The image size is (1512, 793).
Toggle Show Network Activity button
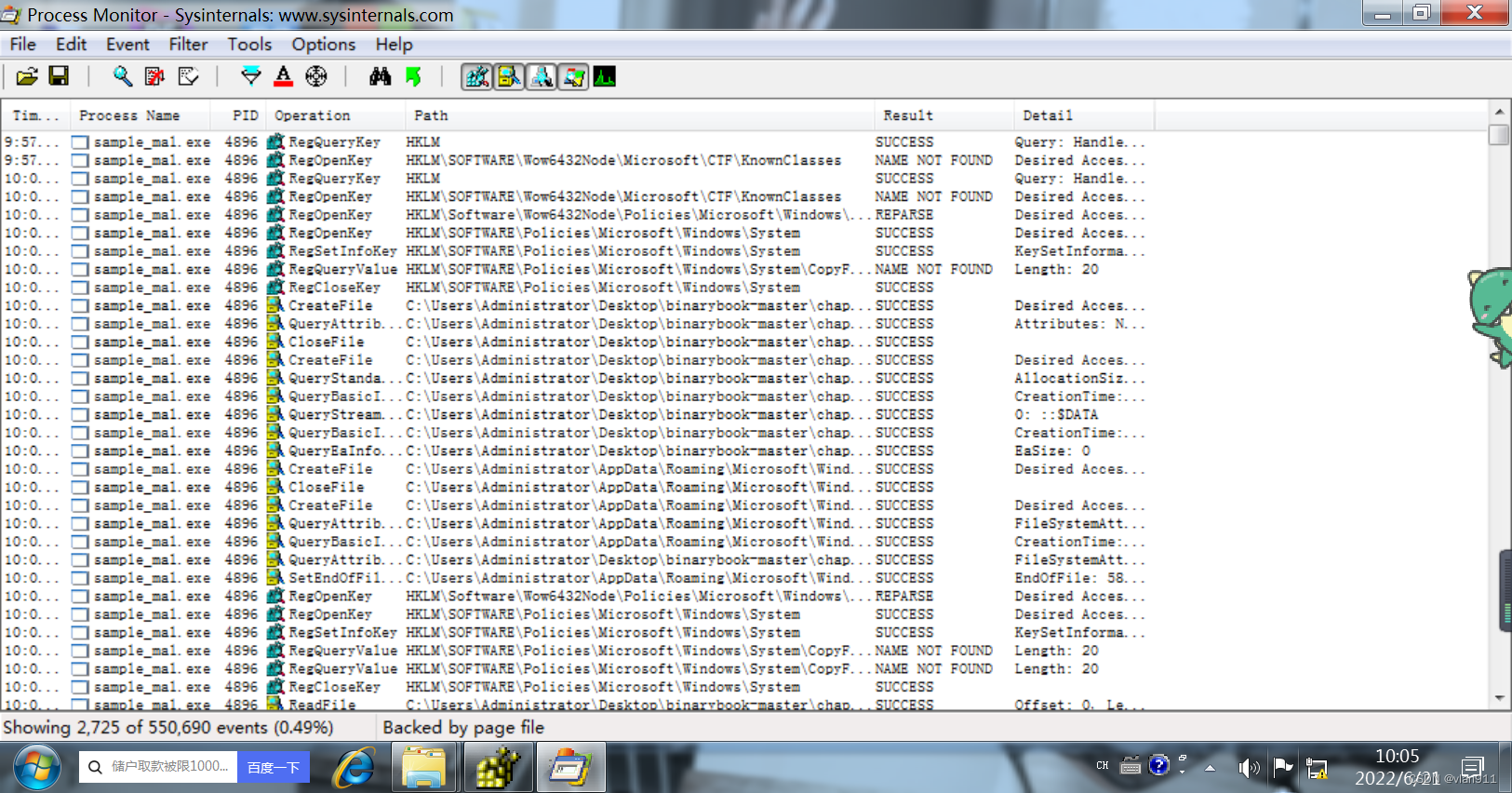pos(542,76)
